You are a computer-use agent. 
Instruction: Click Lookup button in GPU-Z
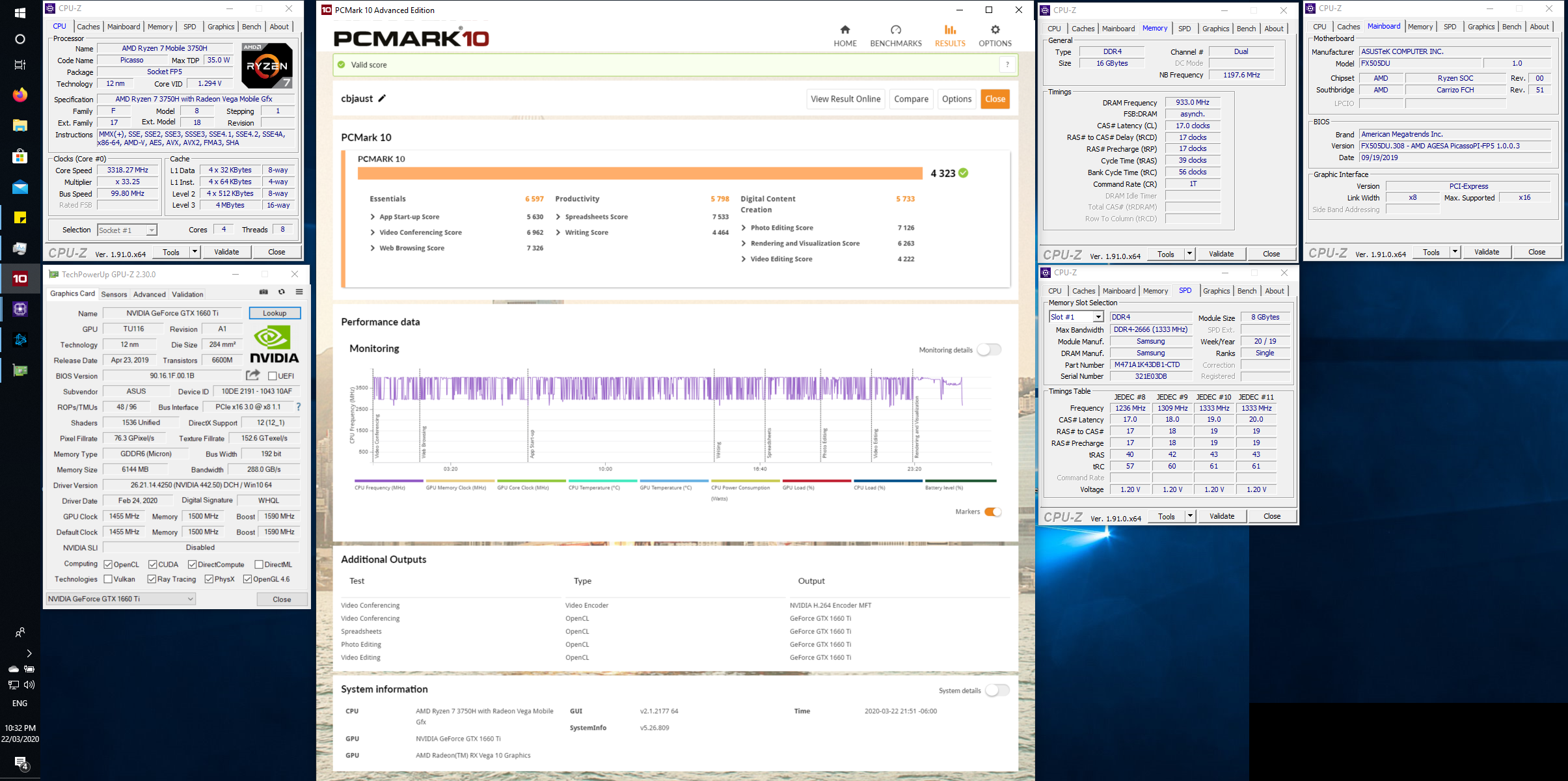pyautogui.click(x=275, y=313)
